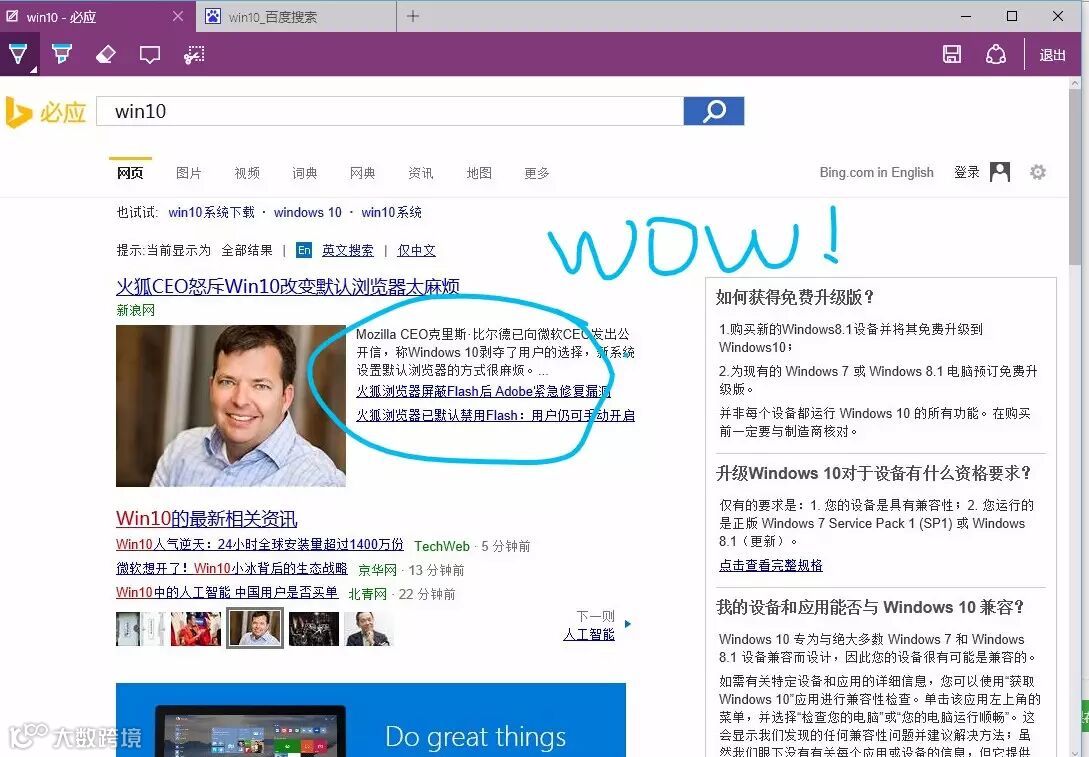Close the win10 - 必应 tab

tap(178, 16)
